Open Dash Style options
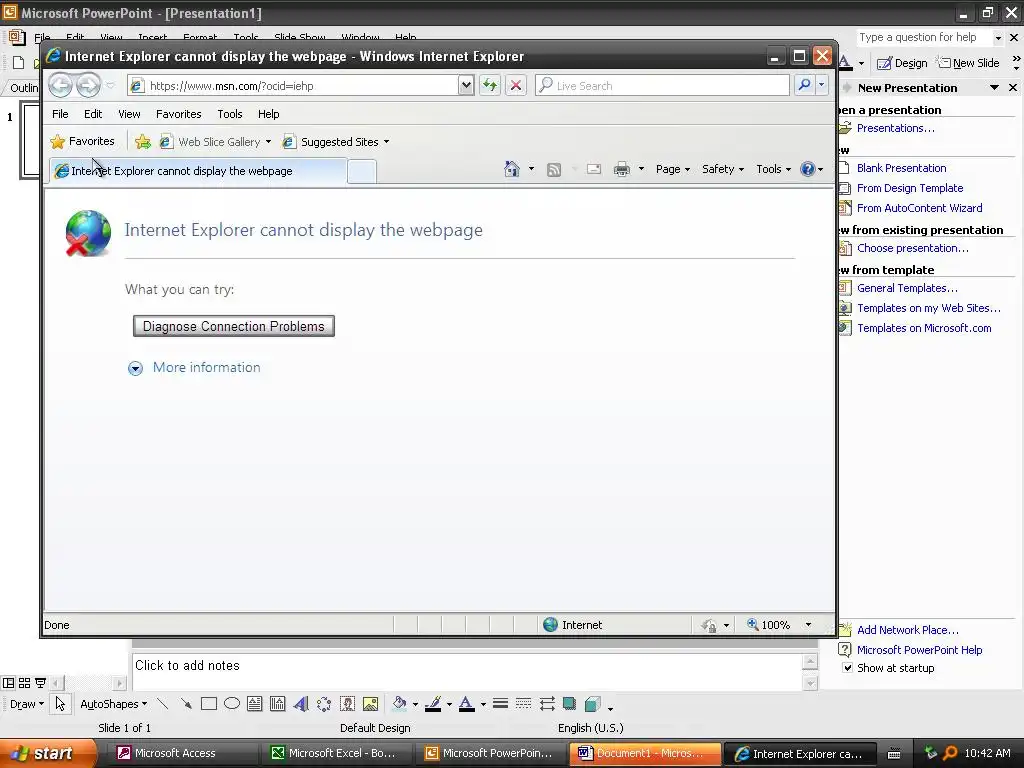Image resolution: width=1024 pixels, height=768 pixels. [x=523, y=704]
